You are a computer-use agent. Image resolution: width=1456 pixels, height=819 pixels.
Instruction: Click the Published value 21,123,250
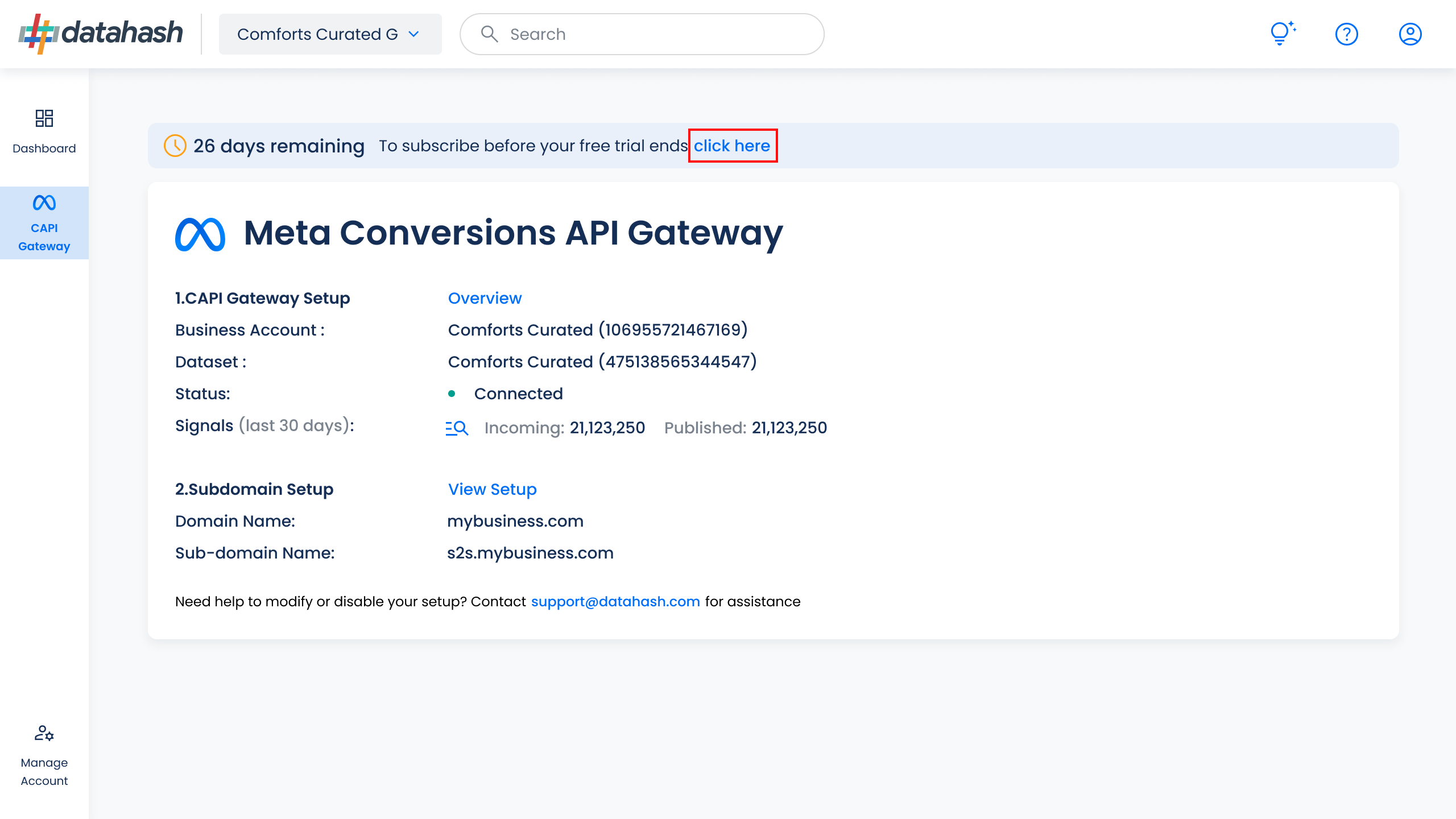(x=789, y=428)
